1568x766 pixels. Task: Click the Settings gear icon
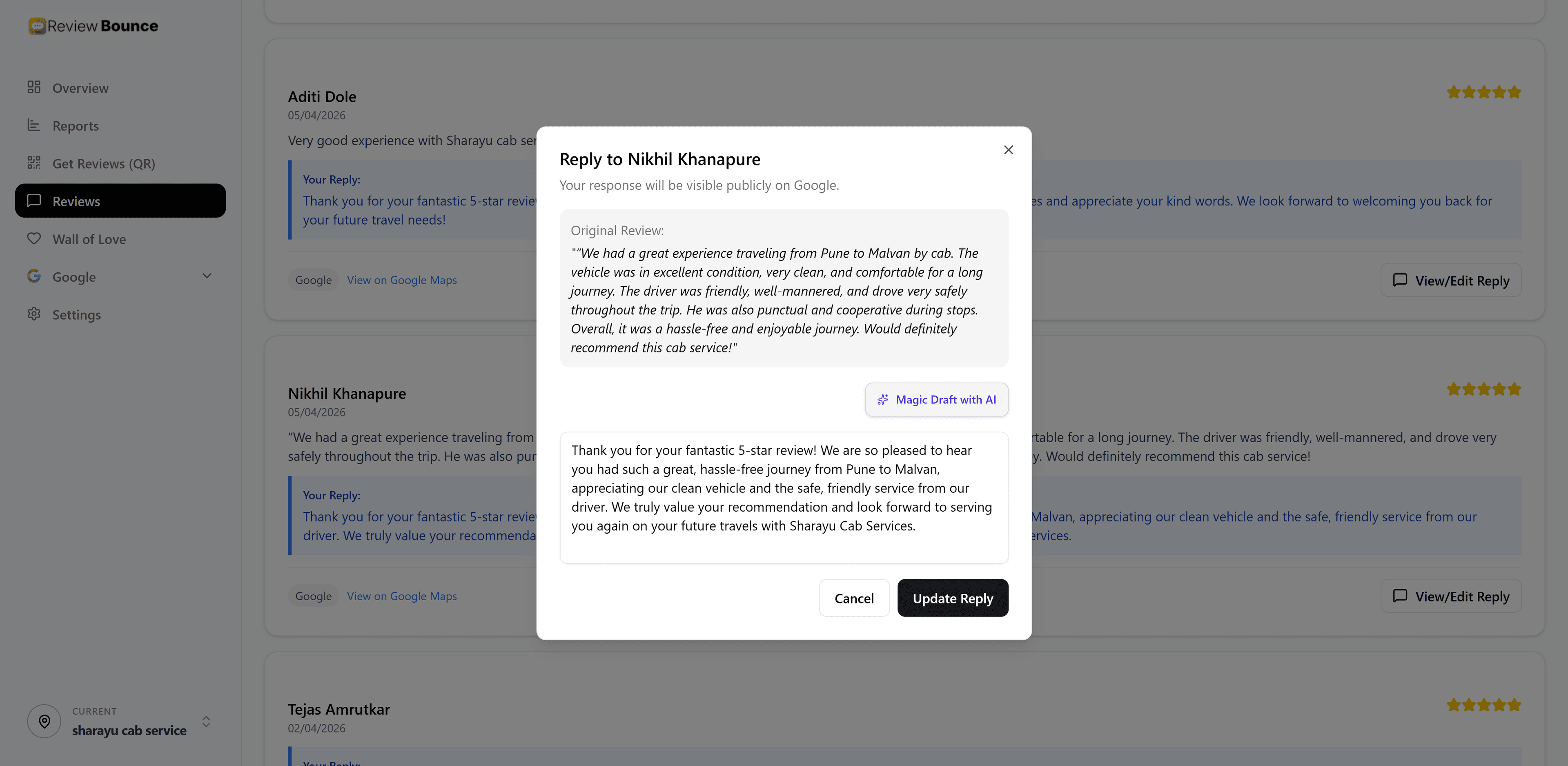click(34, 314)
